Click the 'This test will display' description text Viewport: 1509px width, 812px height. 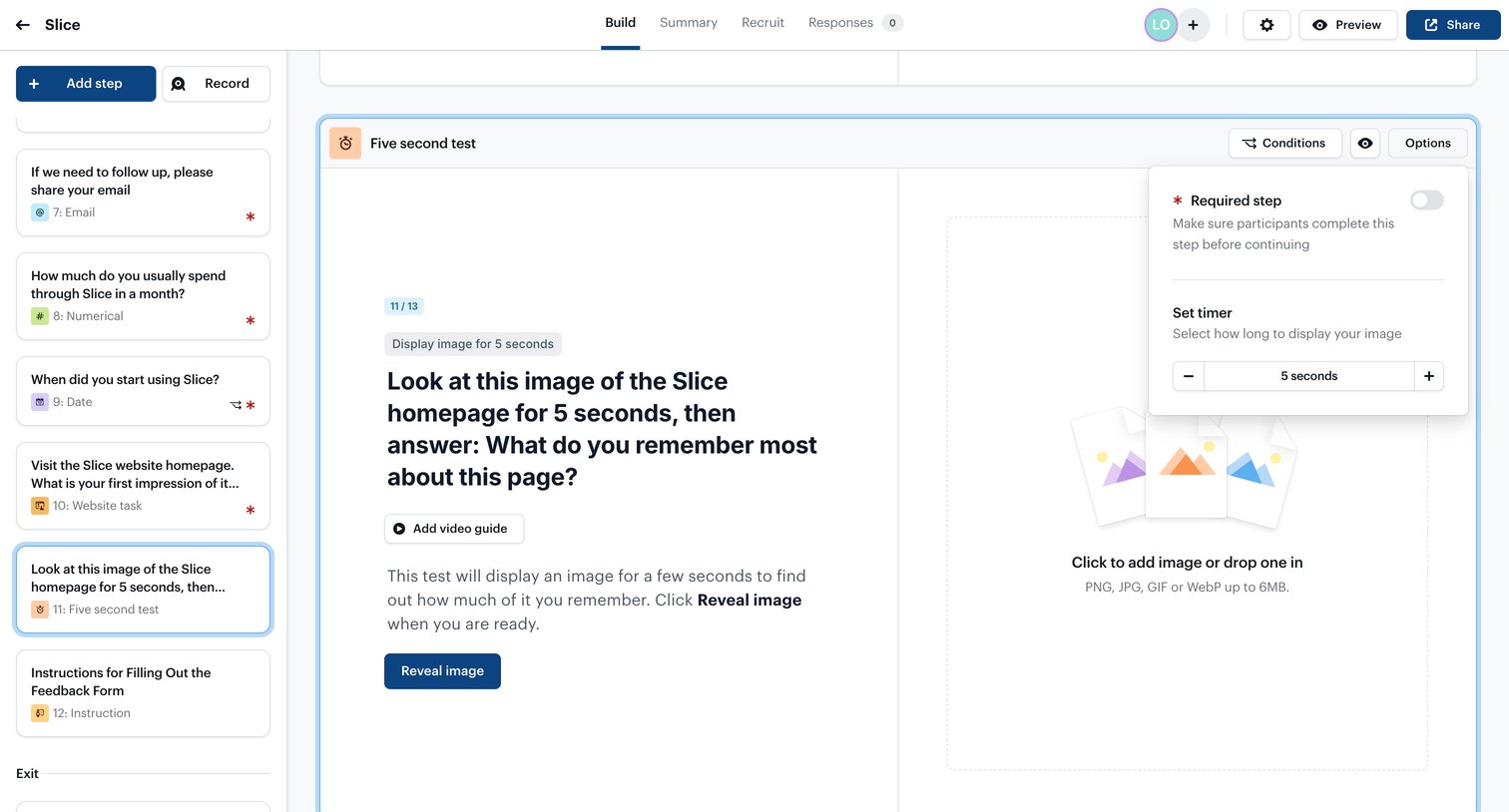[x=597, y=600]
